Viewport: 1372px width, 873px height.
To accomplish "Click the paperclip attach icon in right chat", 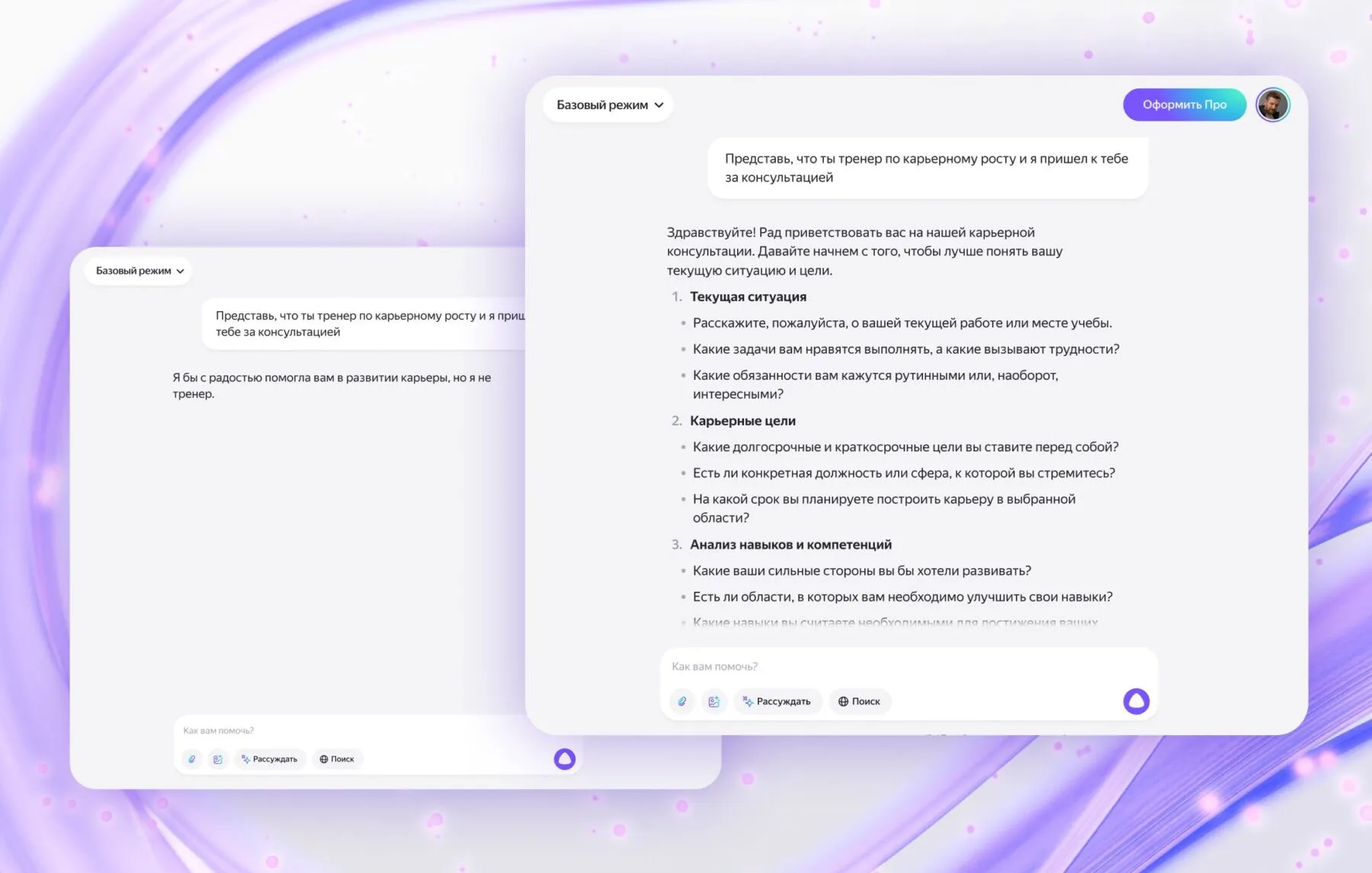I will 682,701.
